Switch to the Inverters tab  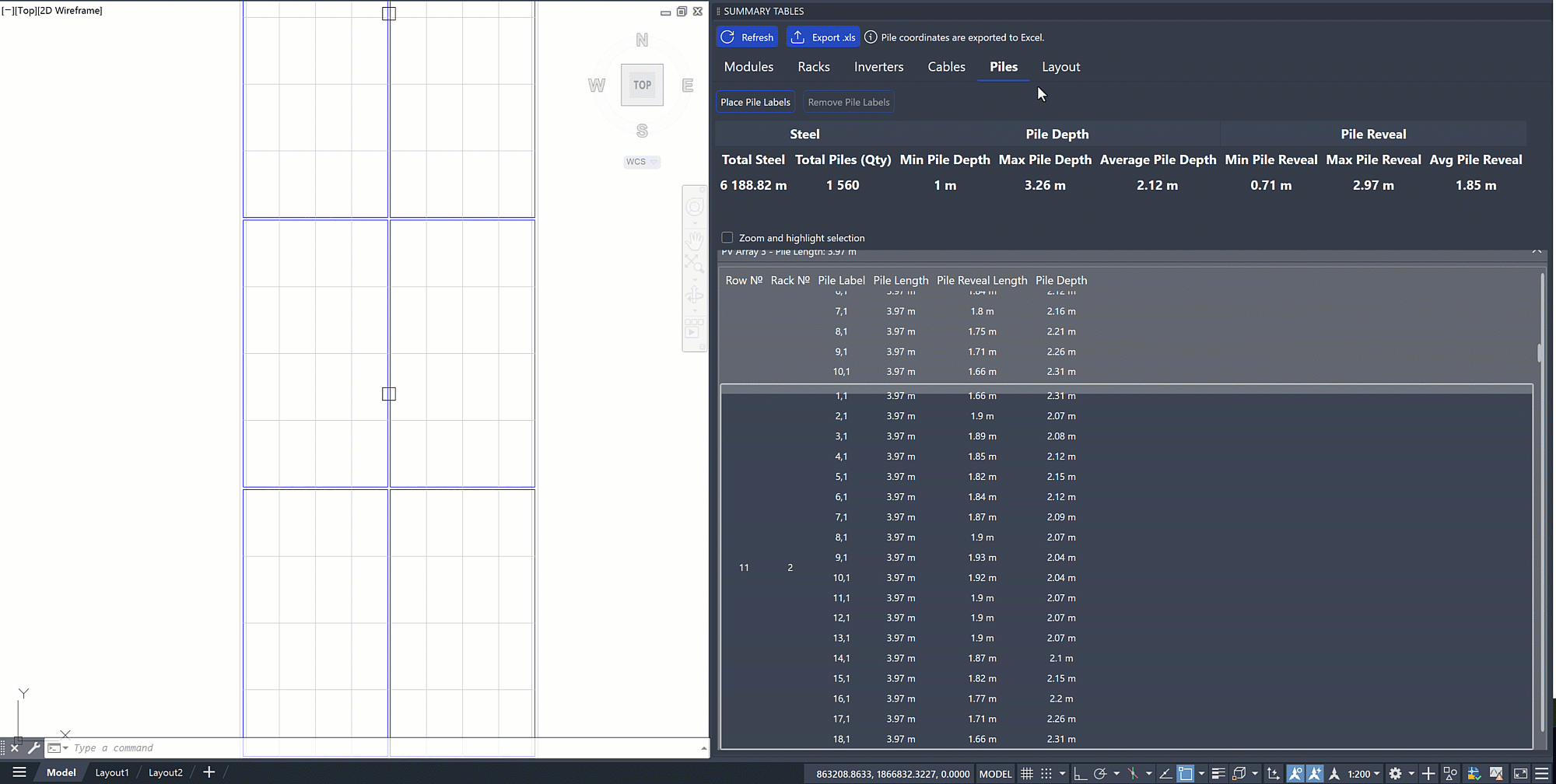(878, 67)
